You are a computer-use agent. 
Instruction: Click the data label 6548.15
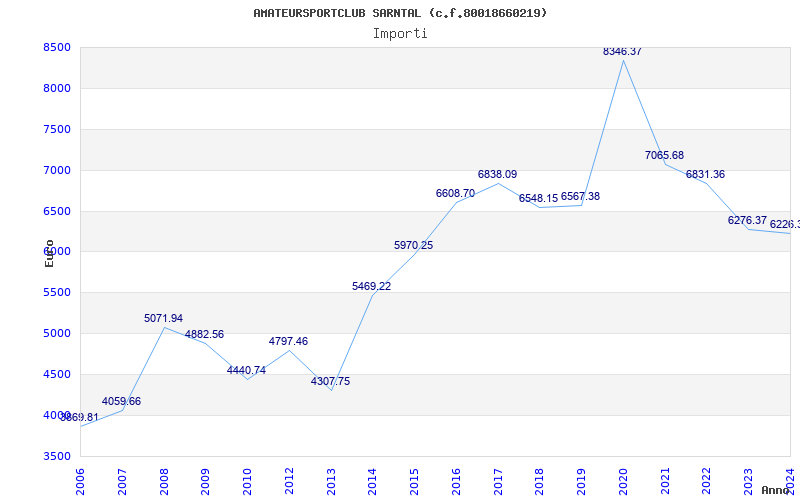[x=538, y=198]
